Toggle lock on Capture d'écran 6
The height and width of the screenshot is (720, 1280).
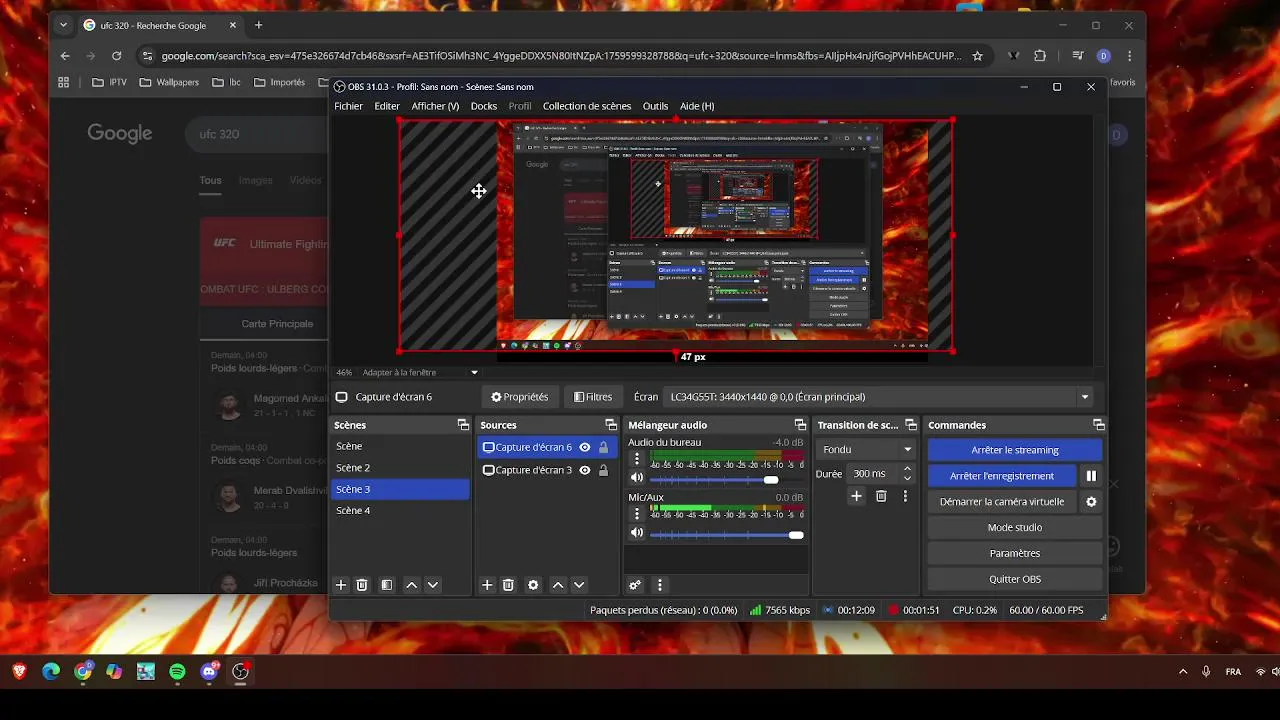point(603,447)
